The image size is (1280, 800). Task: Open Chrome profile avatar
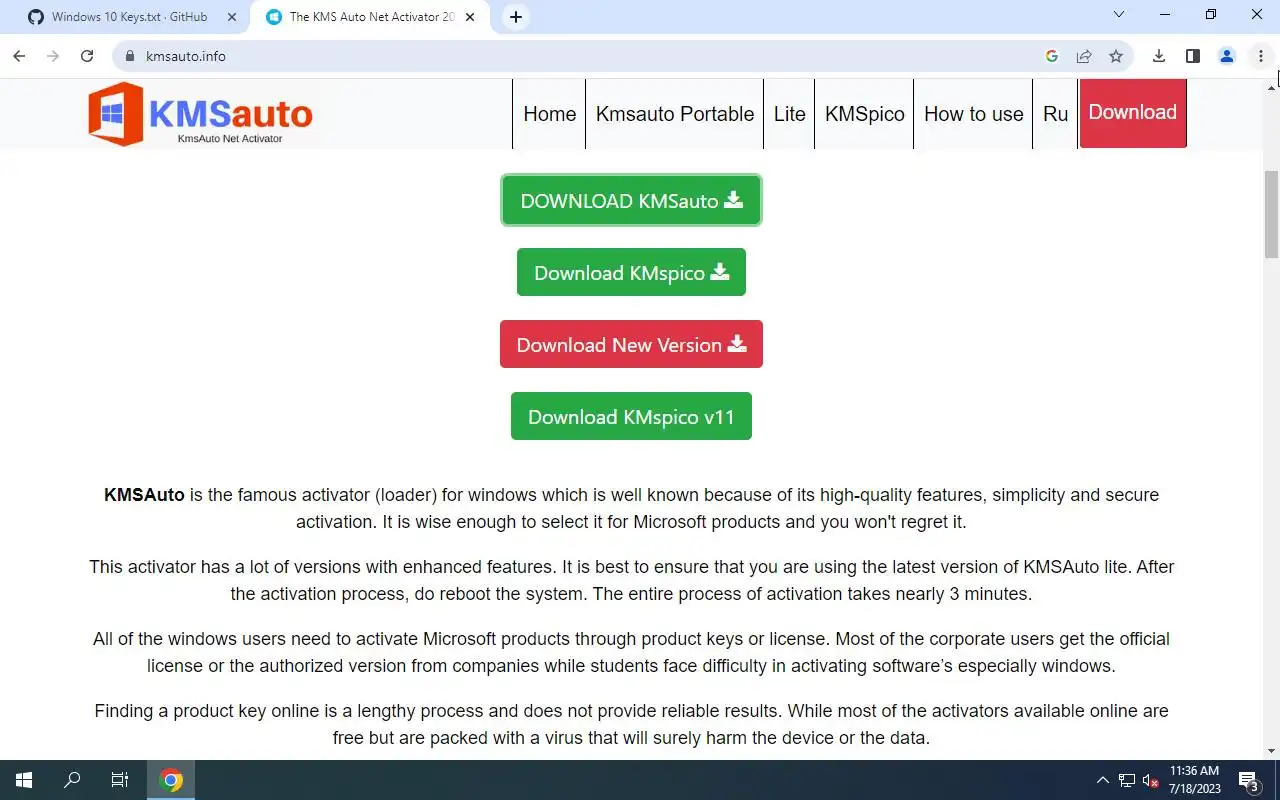coord(1227,56)
